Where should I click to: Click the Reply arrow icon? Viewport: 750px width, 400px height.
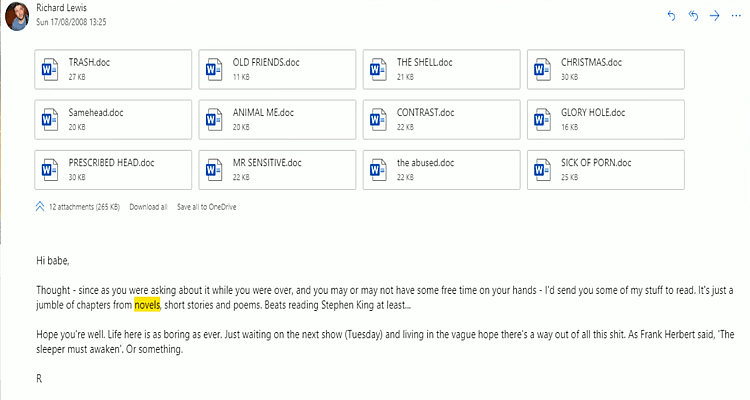[671, 16]
